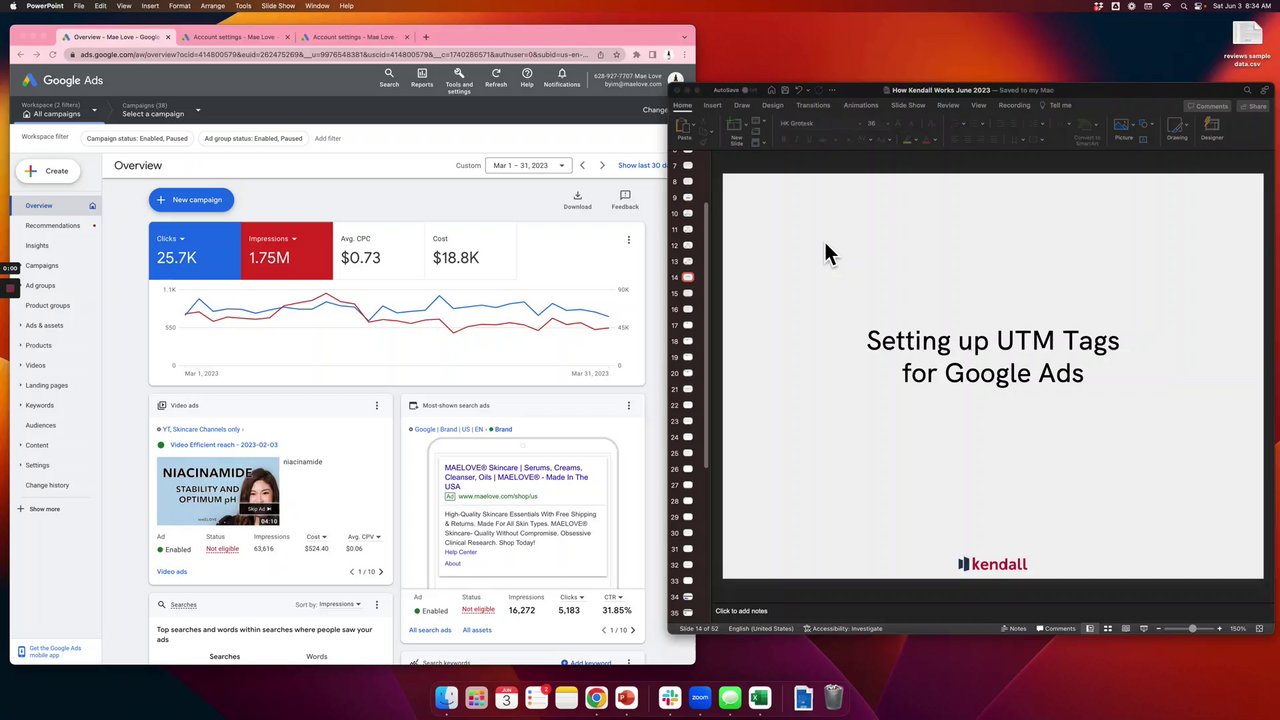This screenshot has width=1280, height=720.
Task: Open a new Chrome tab with plus
Action: [426, 37]
